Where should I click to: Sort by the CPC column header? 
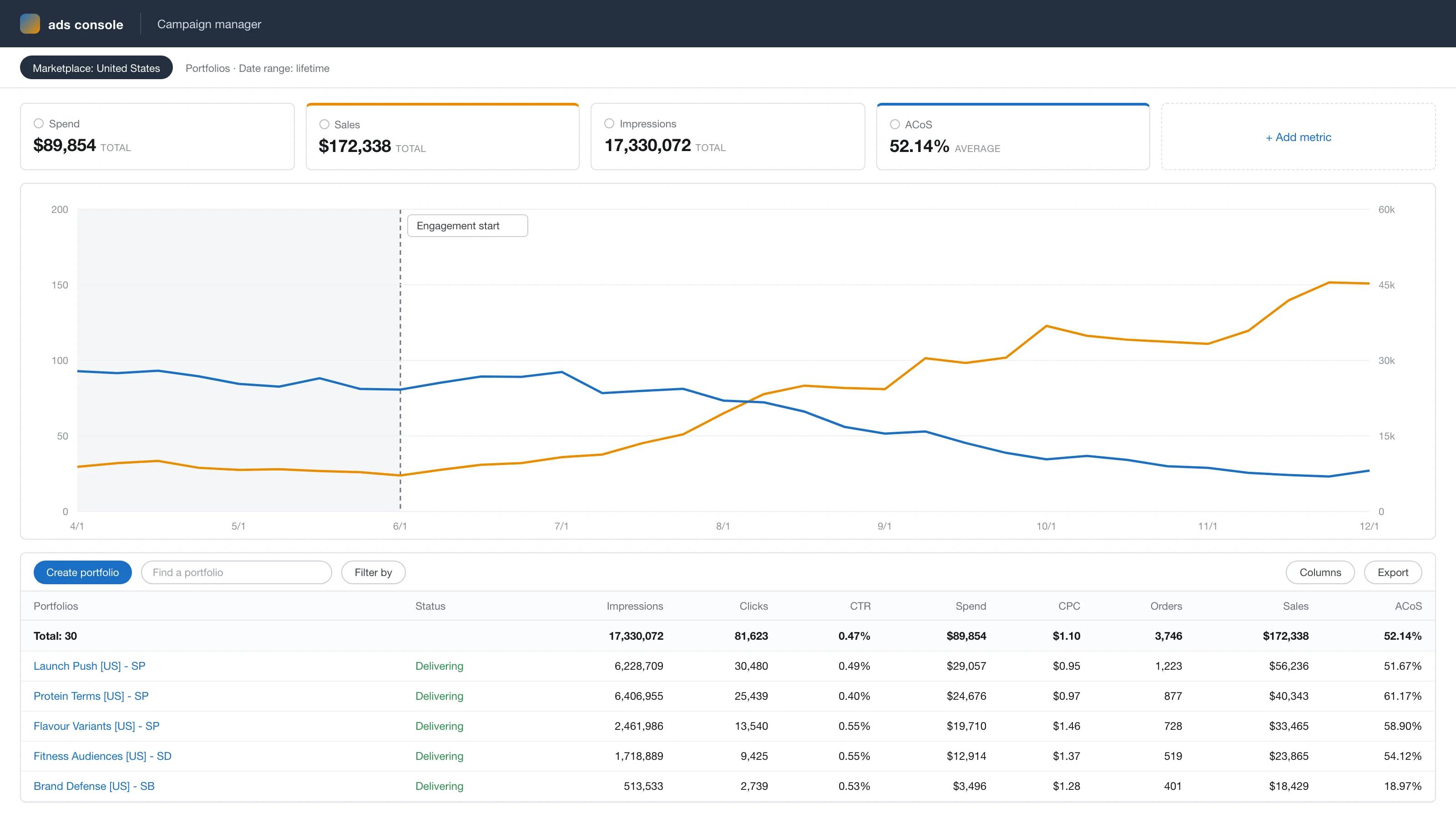pyautogui.click(x=1069, y=606)
